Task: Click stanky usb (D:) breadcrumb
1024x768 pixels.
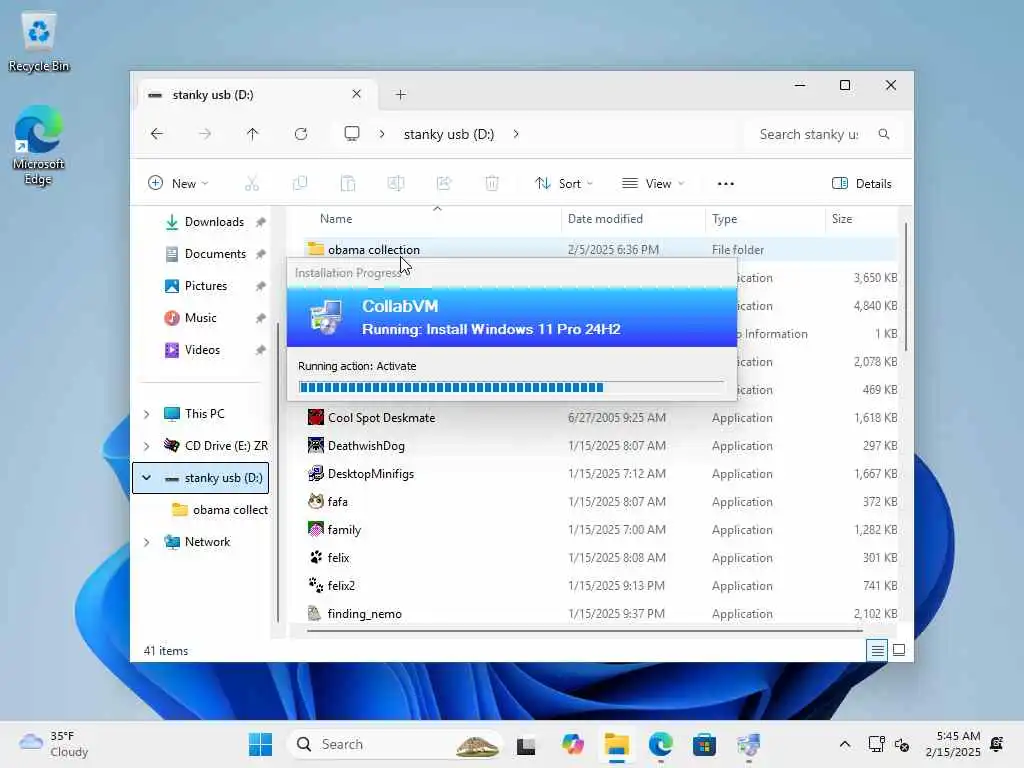Action: point(449,134)
